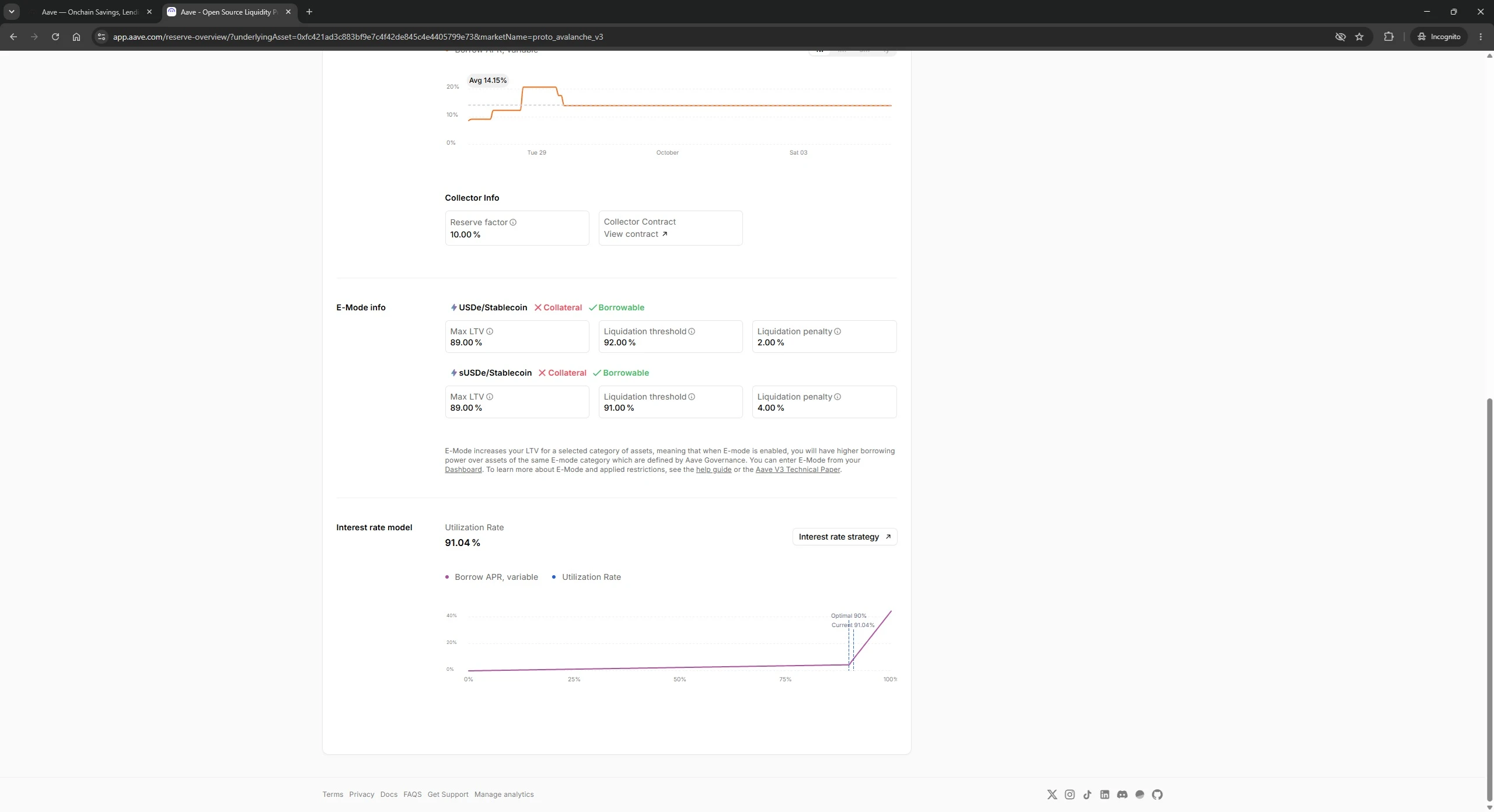Image resolution: width=1494 pixels, height=812 pixels.
Task: Open the tab search dropdown arrow
Action: [11, 12]
